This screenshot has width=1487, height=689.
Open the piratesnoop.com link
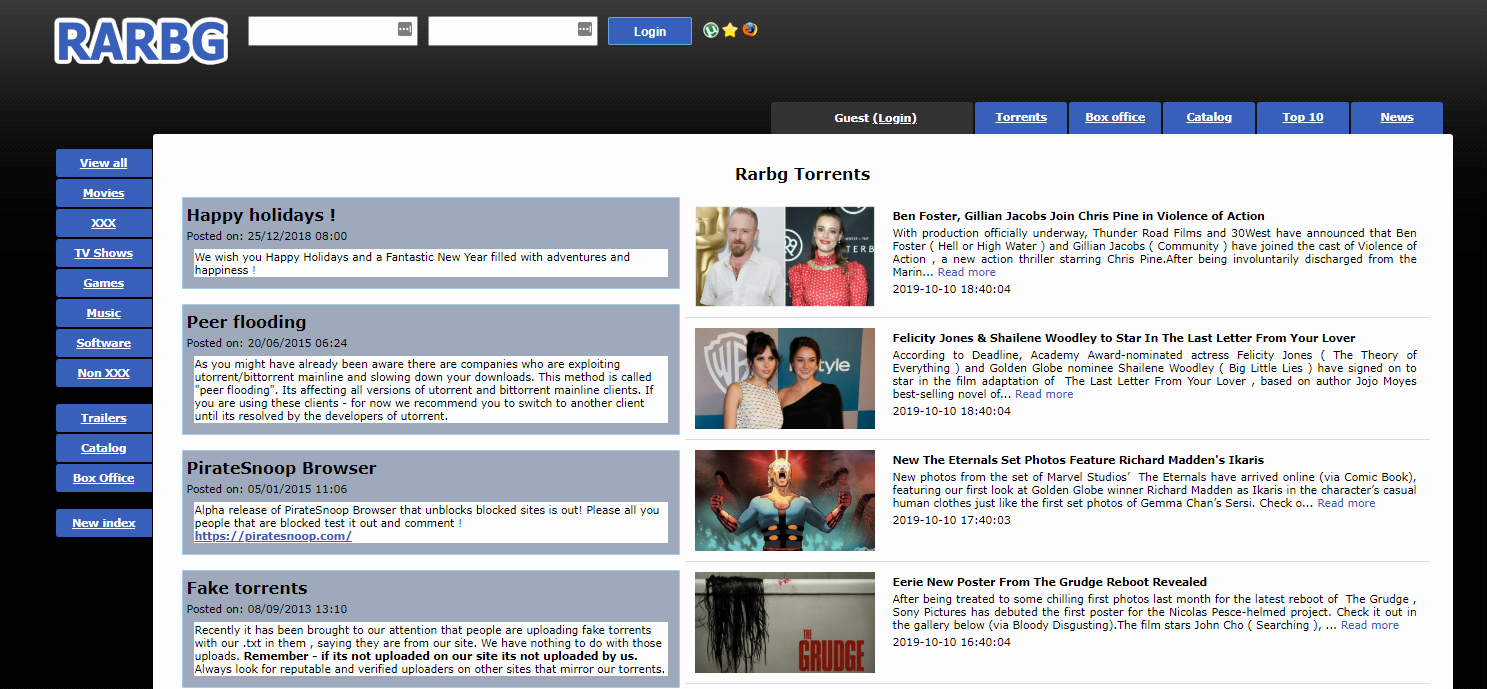273,536
